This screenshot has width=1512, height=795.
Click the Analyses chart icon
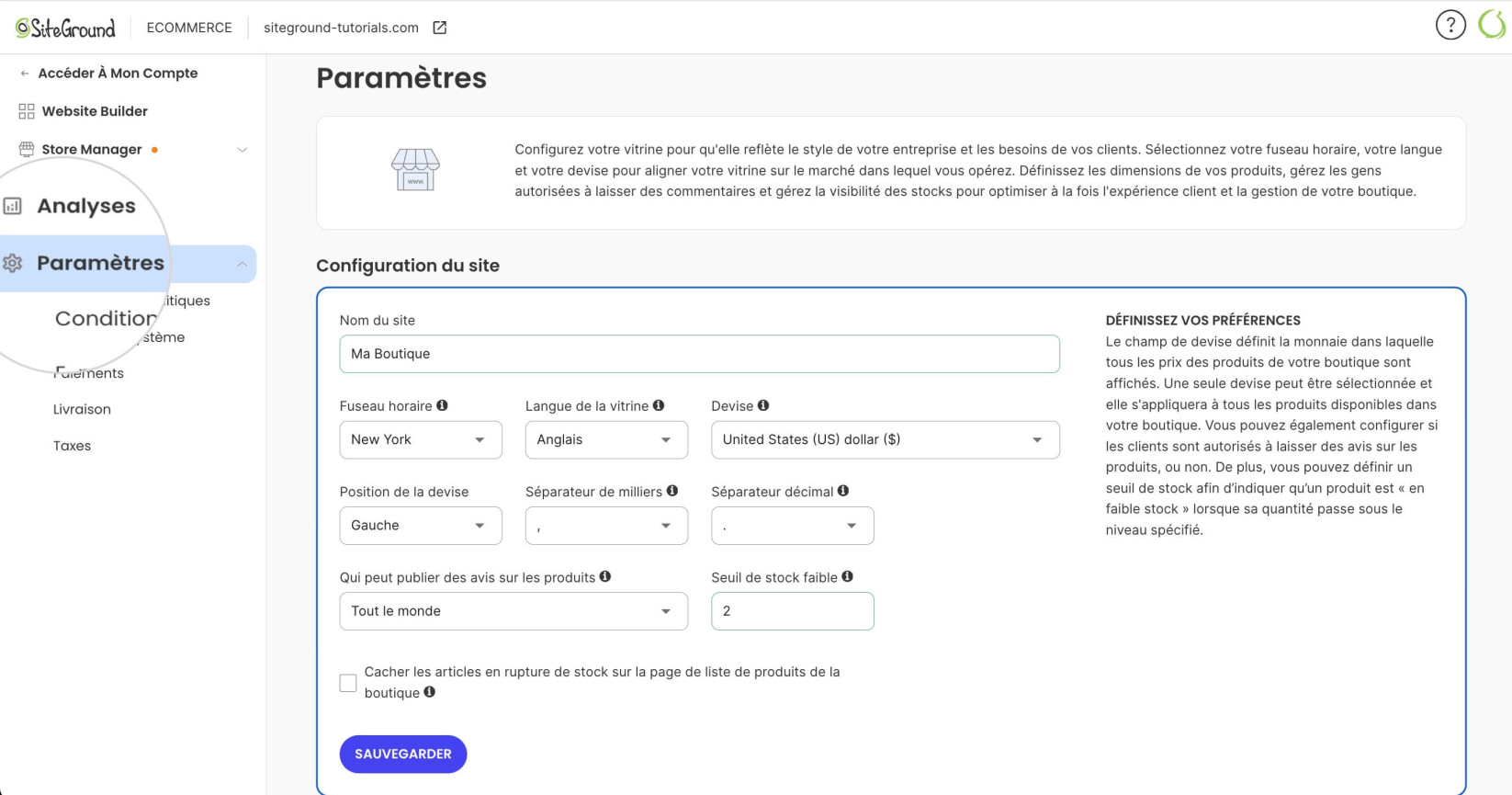click(13, 206)
